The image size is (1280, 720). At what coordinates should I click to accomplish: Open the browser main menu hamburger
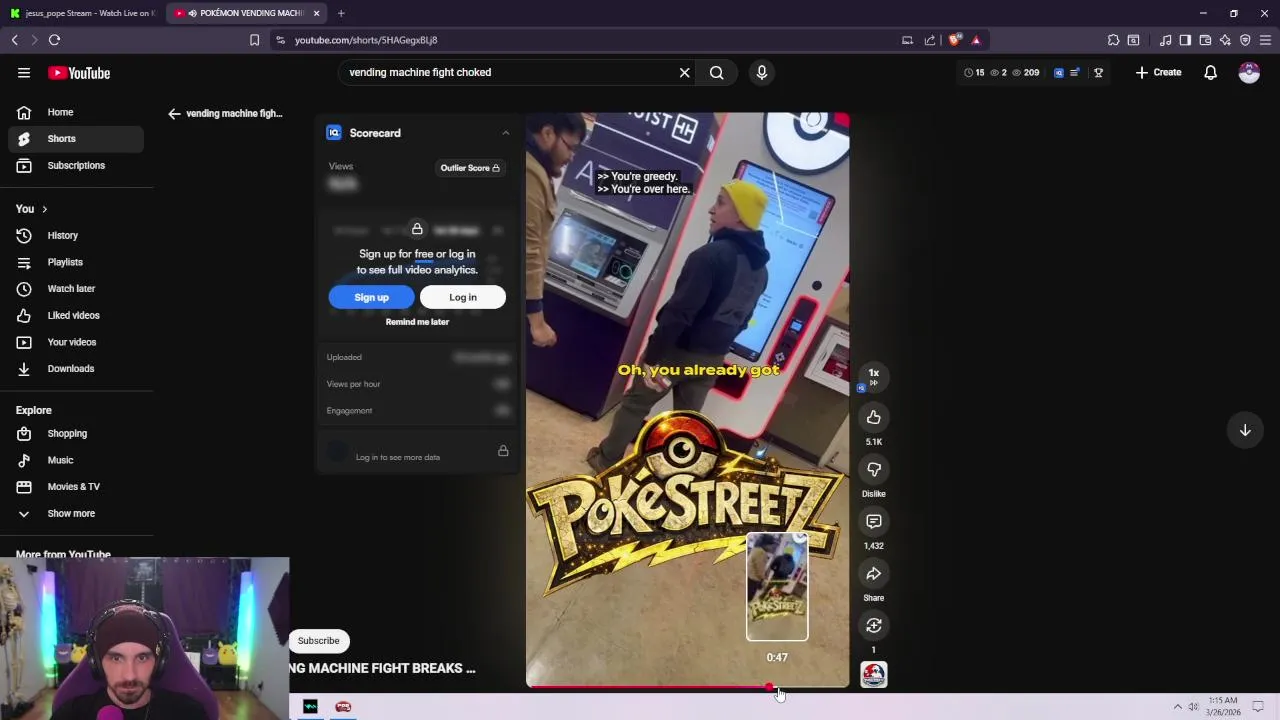pos(1265,40)
